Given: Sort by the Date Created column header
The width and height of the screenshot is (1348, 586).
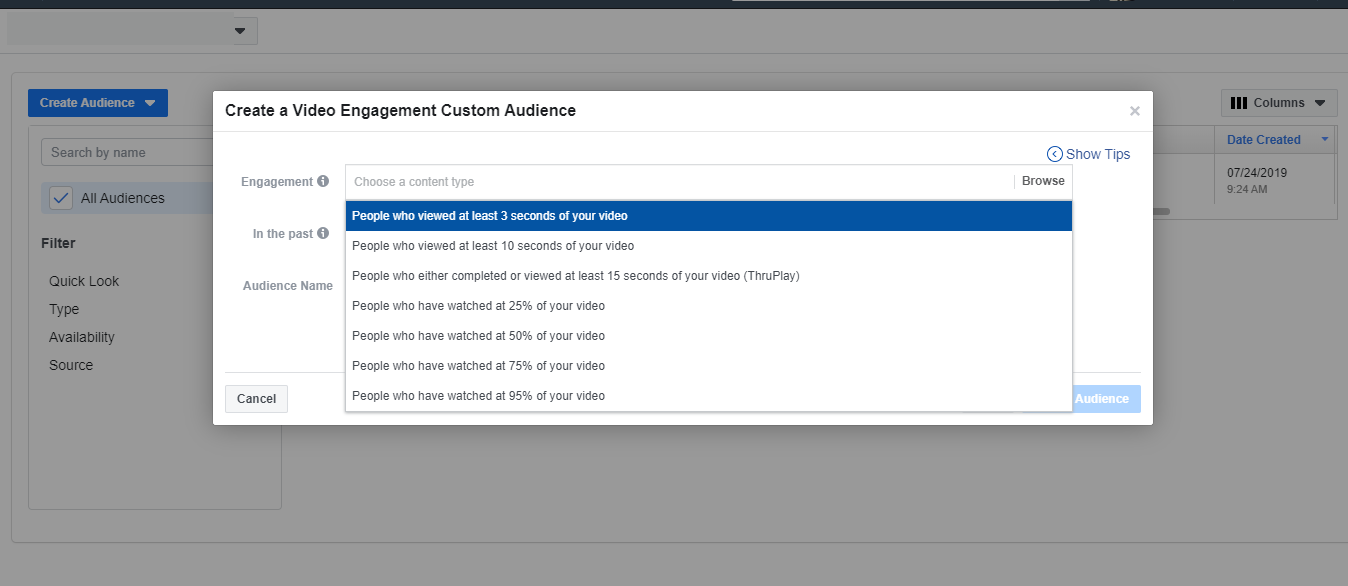Looking at the screenshot, I should 1264,140.
